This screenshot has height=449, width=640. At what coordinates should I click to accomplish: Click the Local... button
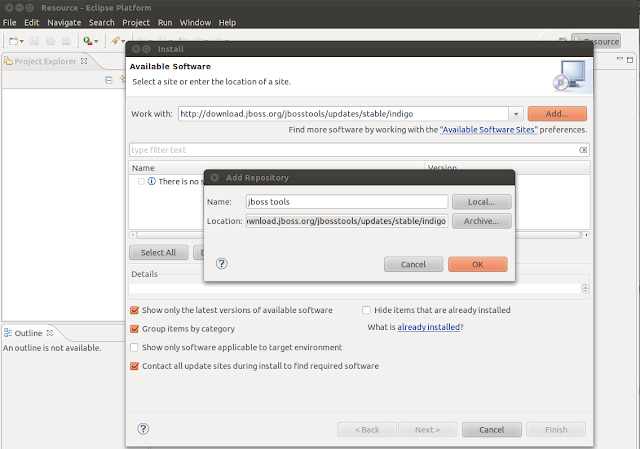(481, 202)
